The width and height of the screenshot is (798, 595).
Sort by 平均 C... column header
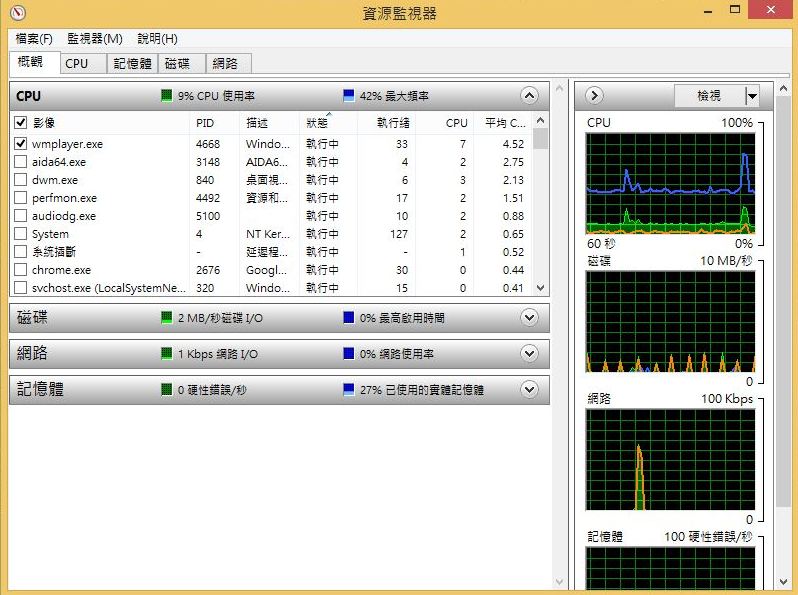(x=502, y=123)
